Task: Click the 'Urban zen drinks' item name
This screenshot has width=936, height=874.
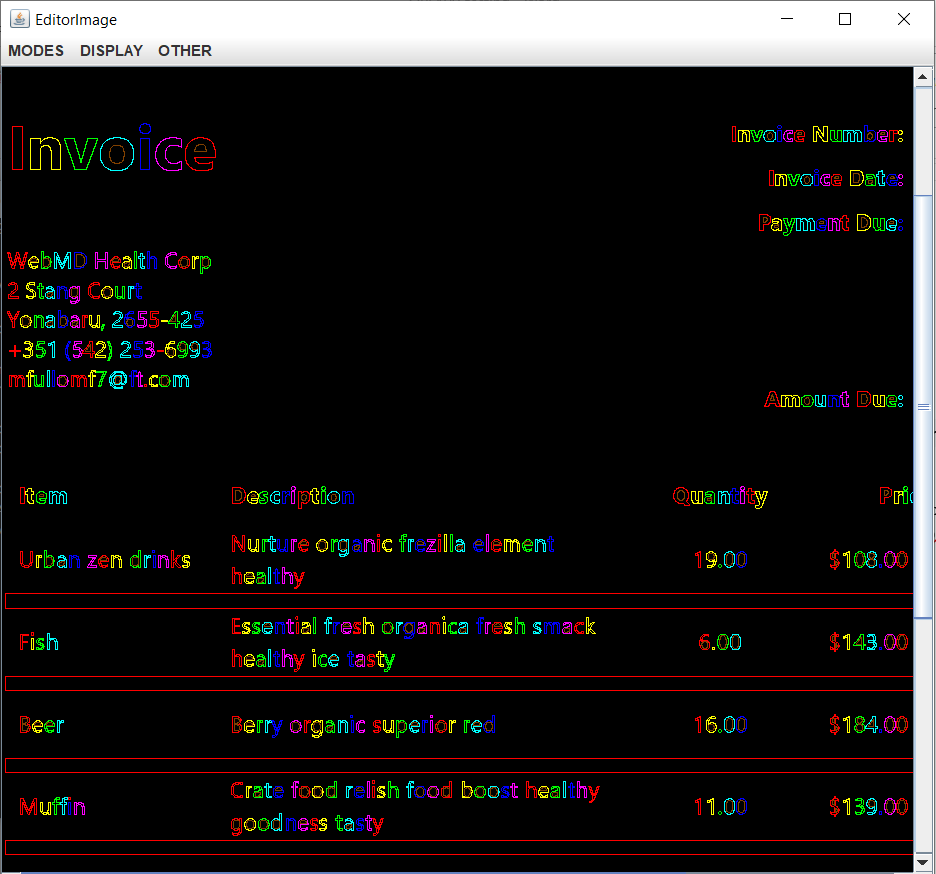Action: click(104, 560)
